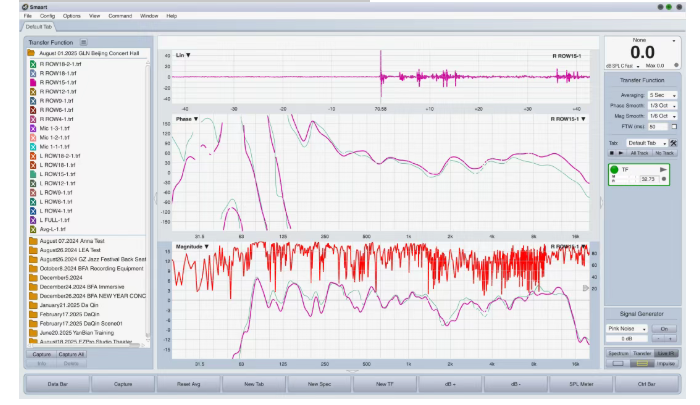Viewport: 700px width, 405px height.
Task: Click the magenta R ROW15-1.trf trace icon
Action: [33, 81]
